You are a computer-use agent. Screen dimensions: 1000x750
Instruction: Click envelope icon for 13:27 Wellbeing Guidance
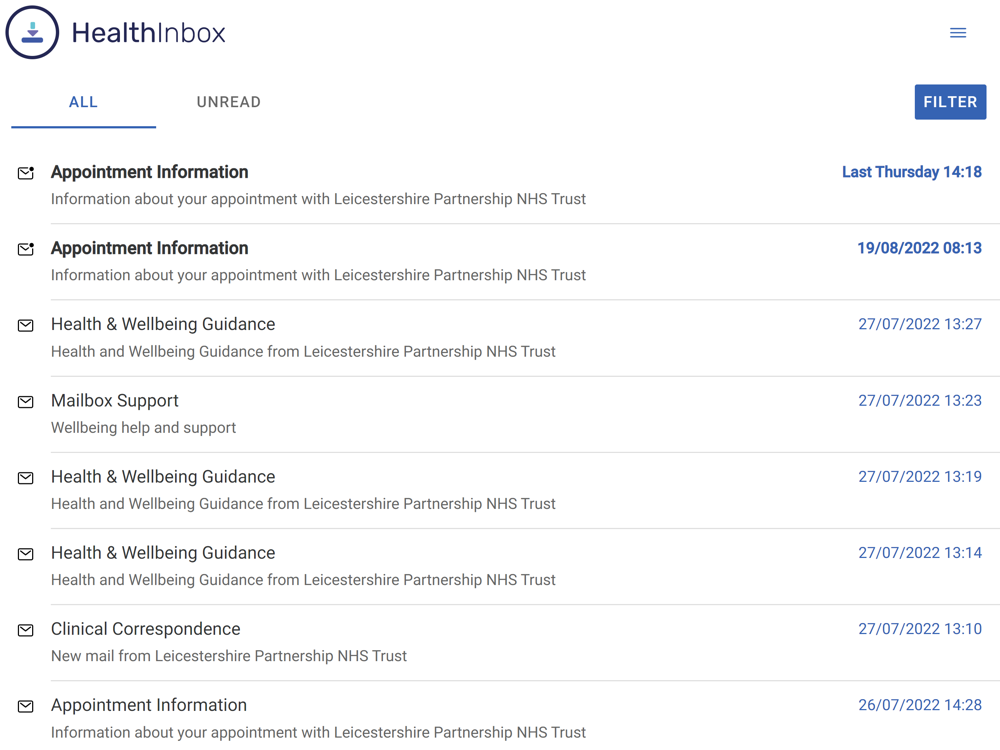tap(26, 326)
